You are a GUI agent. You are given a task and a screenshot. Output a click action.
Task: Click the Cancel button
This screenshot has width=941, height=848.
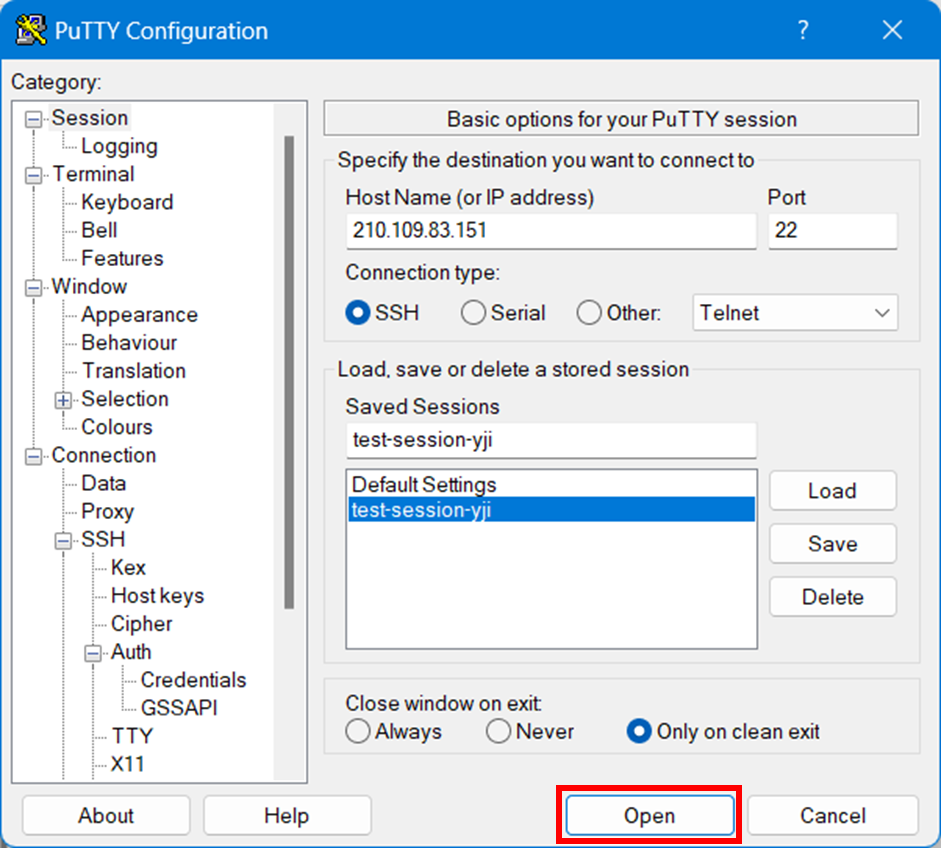833,816
